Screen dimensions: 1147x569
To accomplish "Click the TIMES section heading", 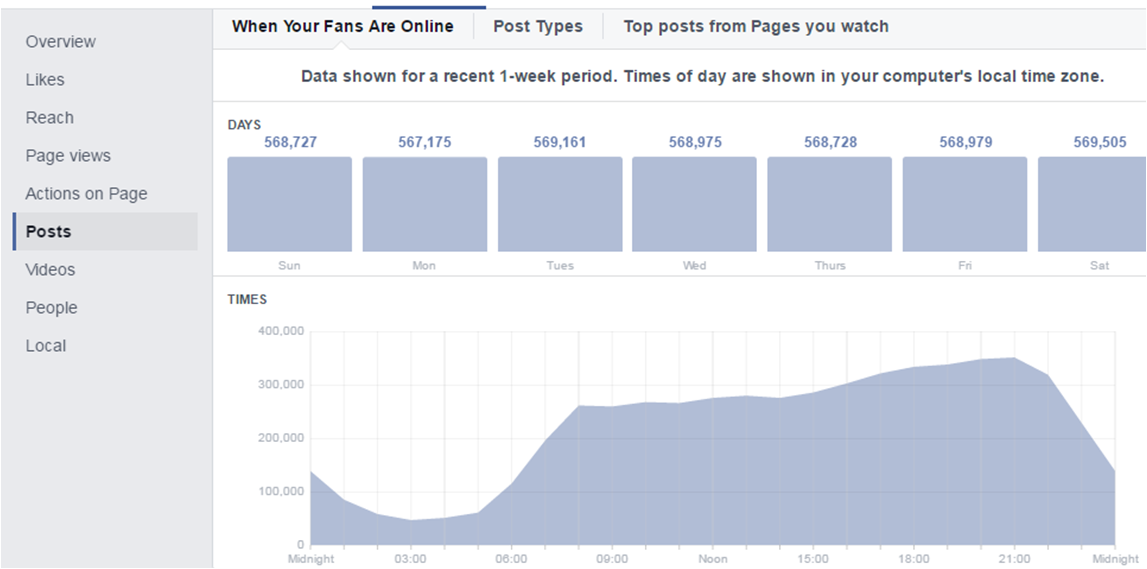I will coord(247,299).
